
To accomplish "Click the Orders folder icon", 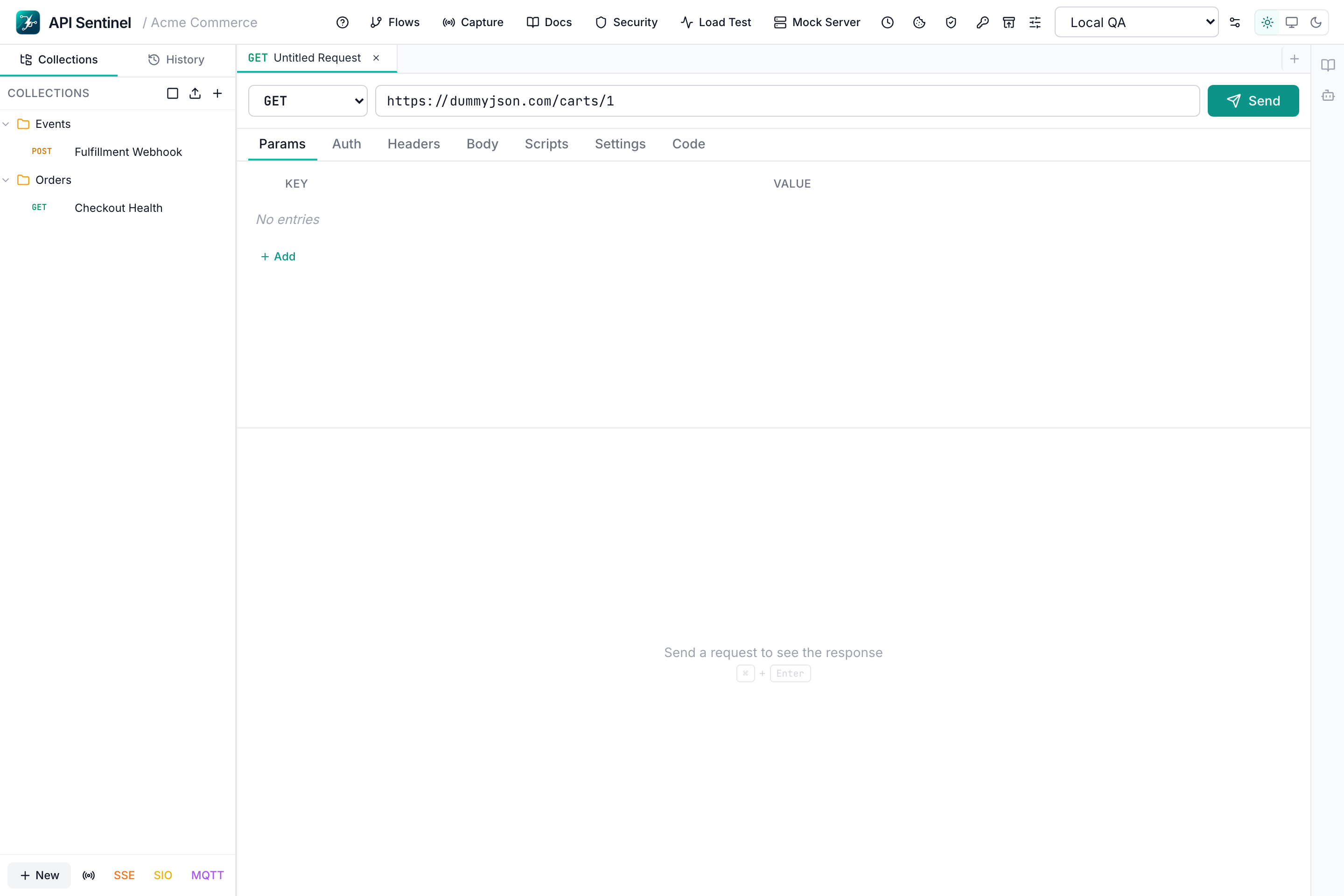I will [x=23, y=180].
